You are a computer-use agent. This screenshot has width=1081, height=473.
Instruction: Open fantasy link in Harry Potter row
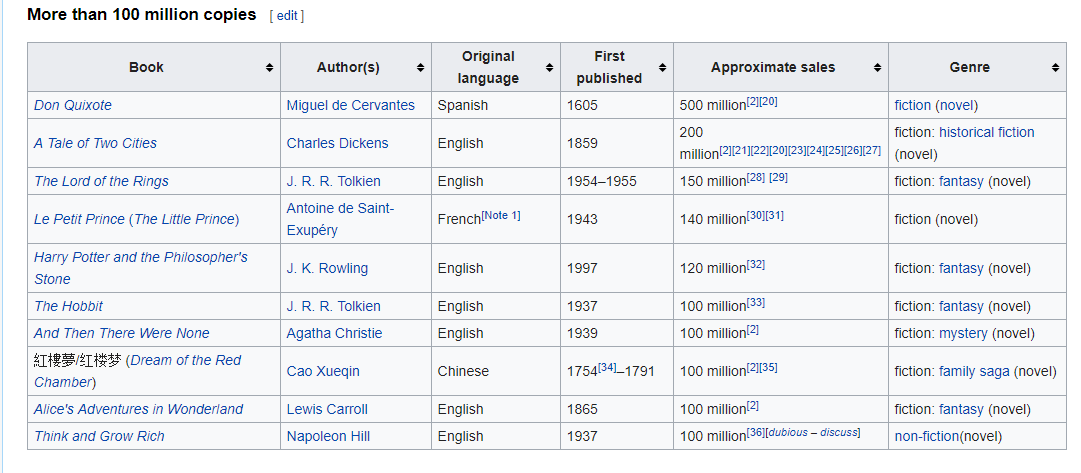tap(961, 268)
